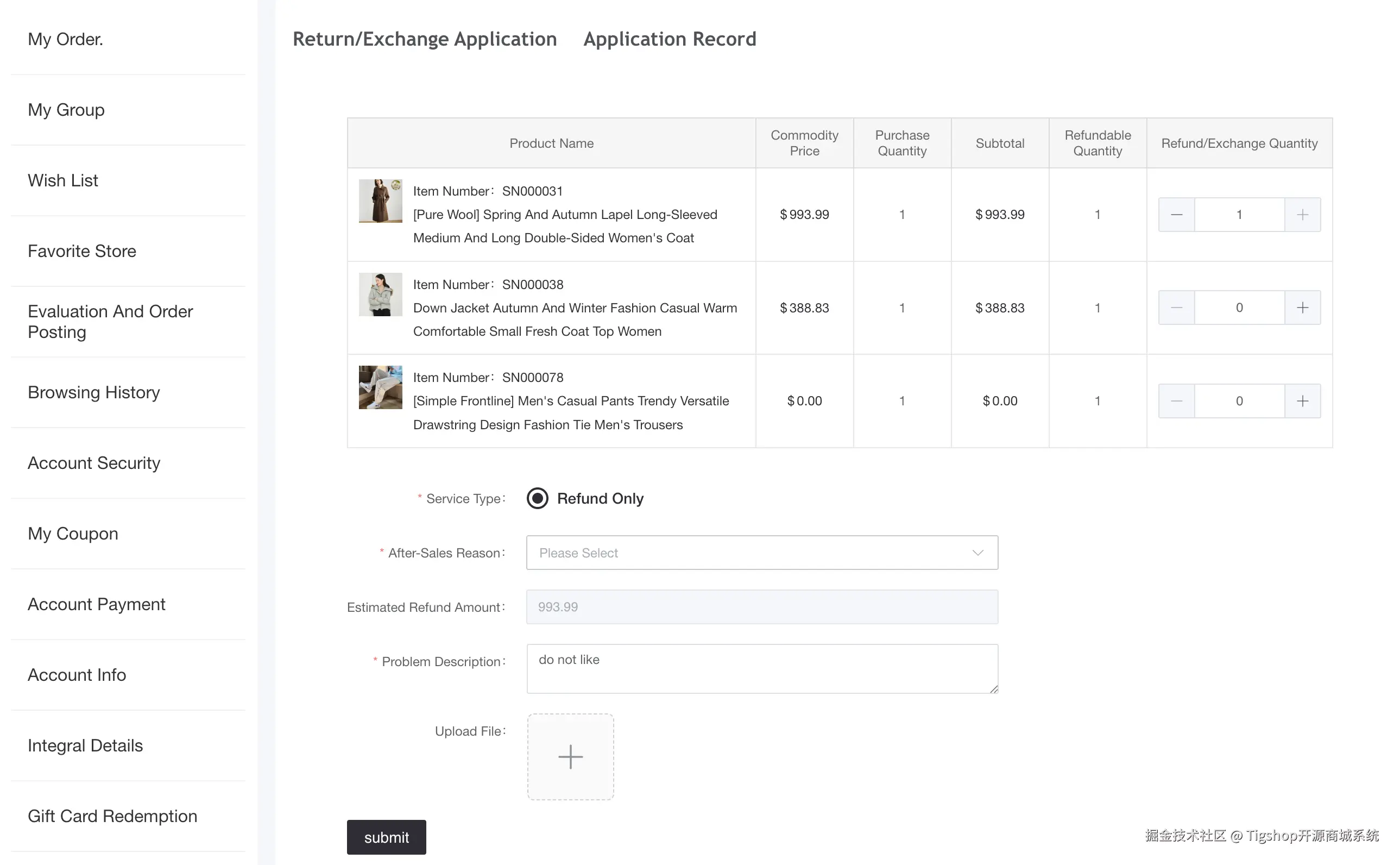Open Account Security from sidebar
The width and height of the screenshot is (1400, 865).
click(x=94, y=463)
